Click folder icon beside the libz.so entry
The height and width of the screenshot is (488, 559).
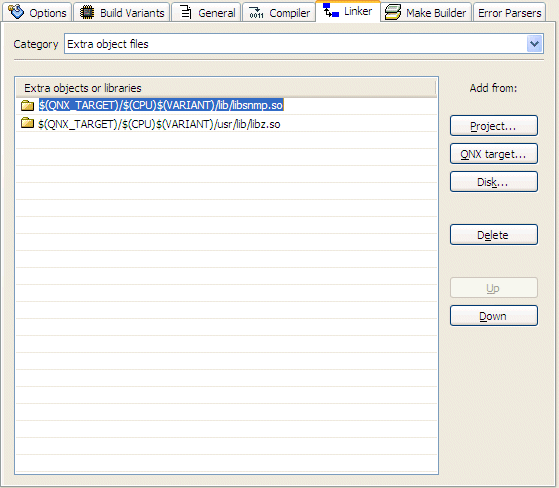[x=27, y=123]
